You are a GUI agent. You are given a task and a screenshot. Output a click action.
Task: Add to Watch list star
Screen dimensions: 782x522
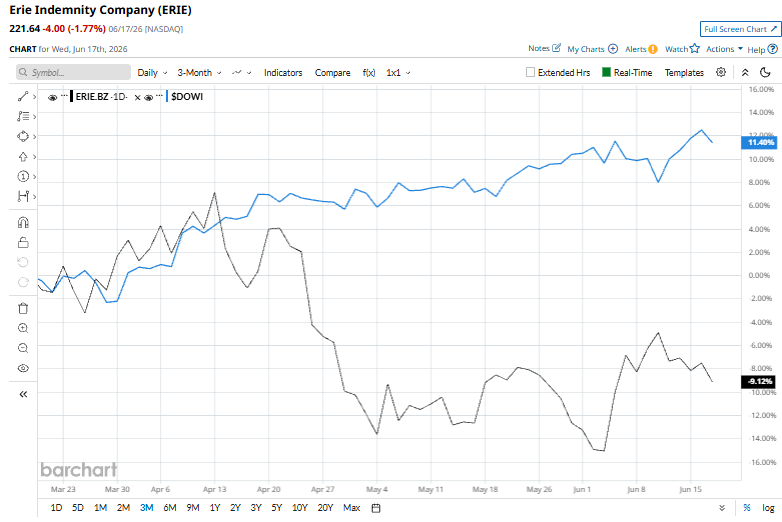pyautogui.click(x=695, y=48)
